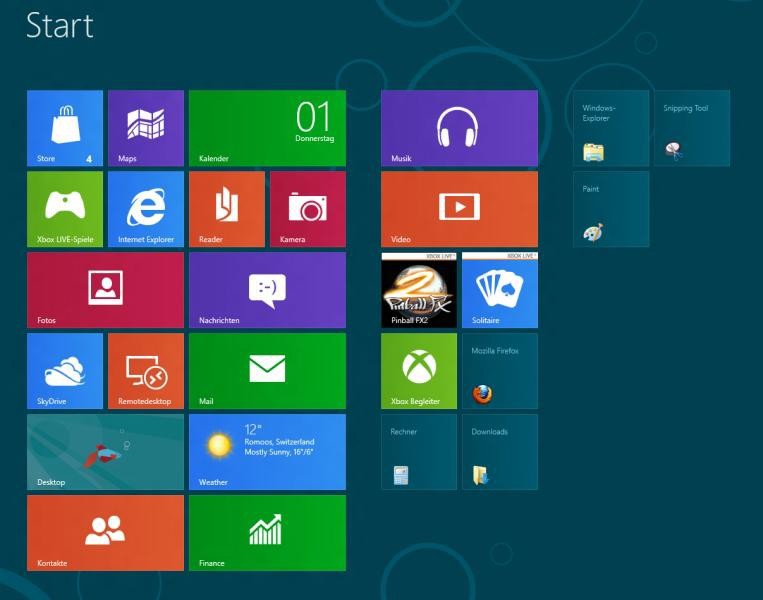The width and height of the screenshot is (763, 600).
Task: Switch to the Desktop tile
Action: click(x=106, y=452)
